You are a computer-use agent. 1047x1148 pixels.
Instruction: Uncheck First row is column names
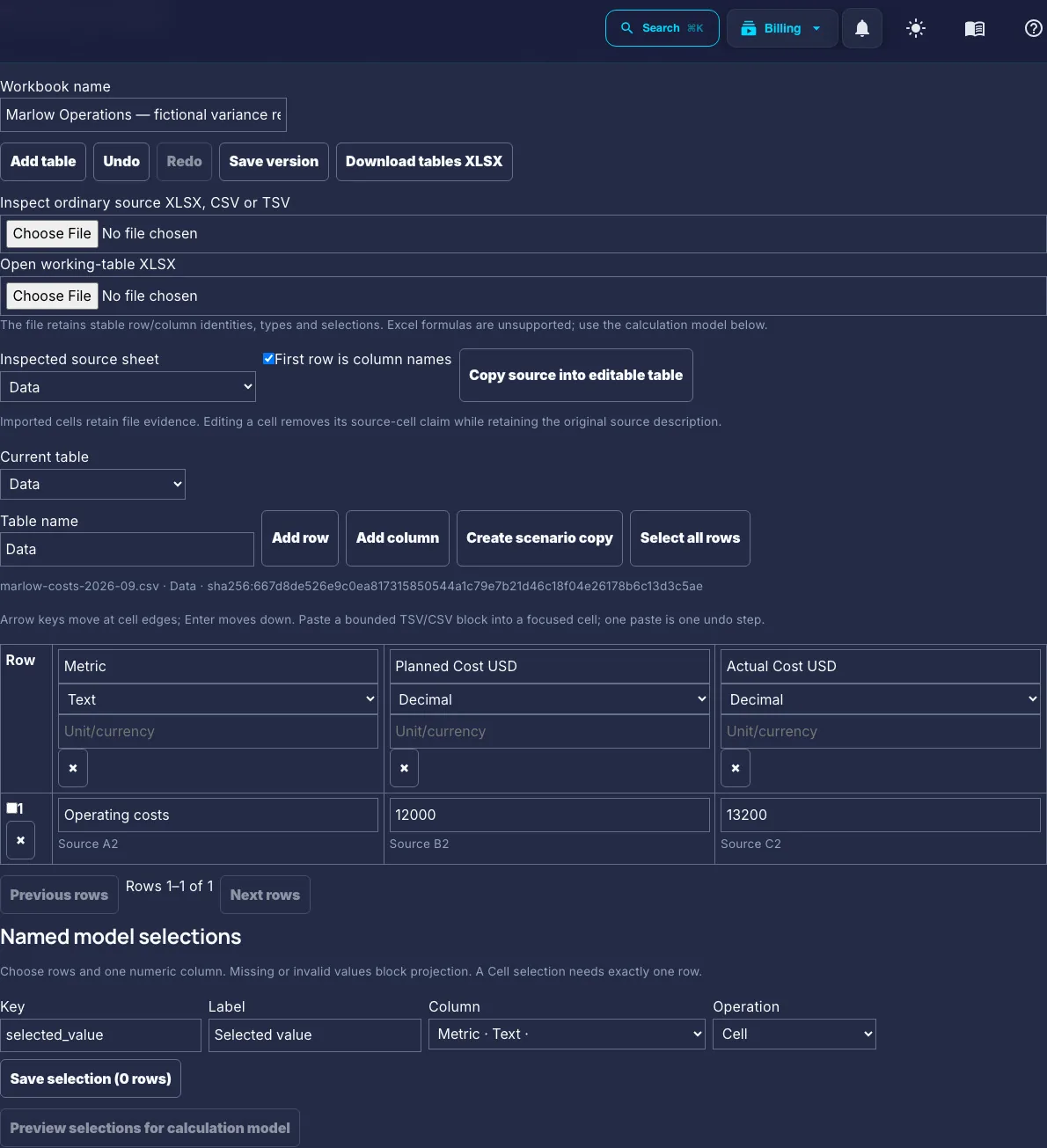(x=268, y=359)
